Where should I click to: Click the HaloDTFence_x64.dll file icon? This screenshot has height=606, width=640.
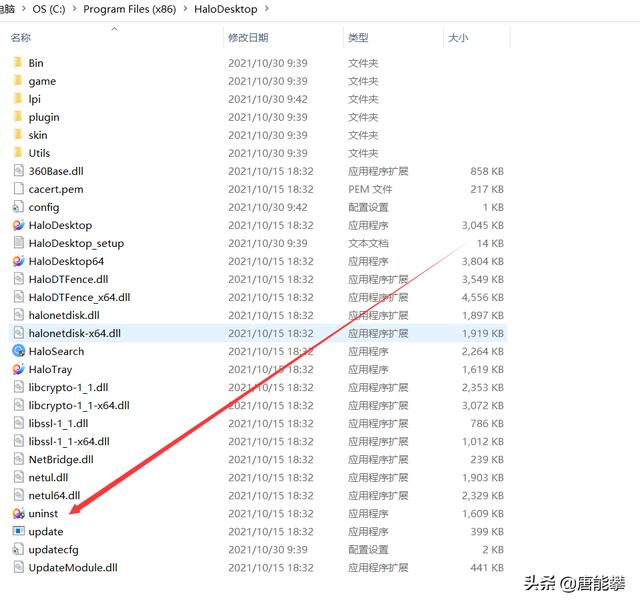coord(18,297)
